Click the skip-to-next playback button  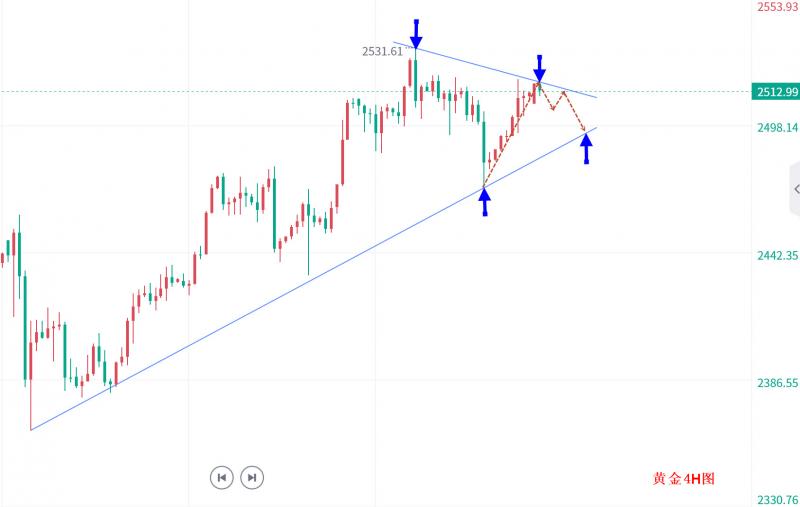pos(252,478)
